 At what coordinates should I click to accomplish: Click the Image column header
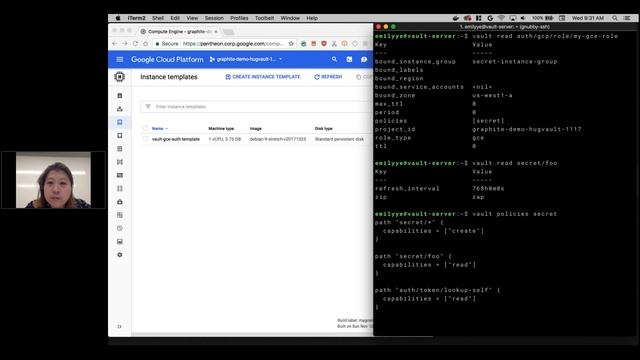click(256, 129)
